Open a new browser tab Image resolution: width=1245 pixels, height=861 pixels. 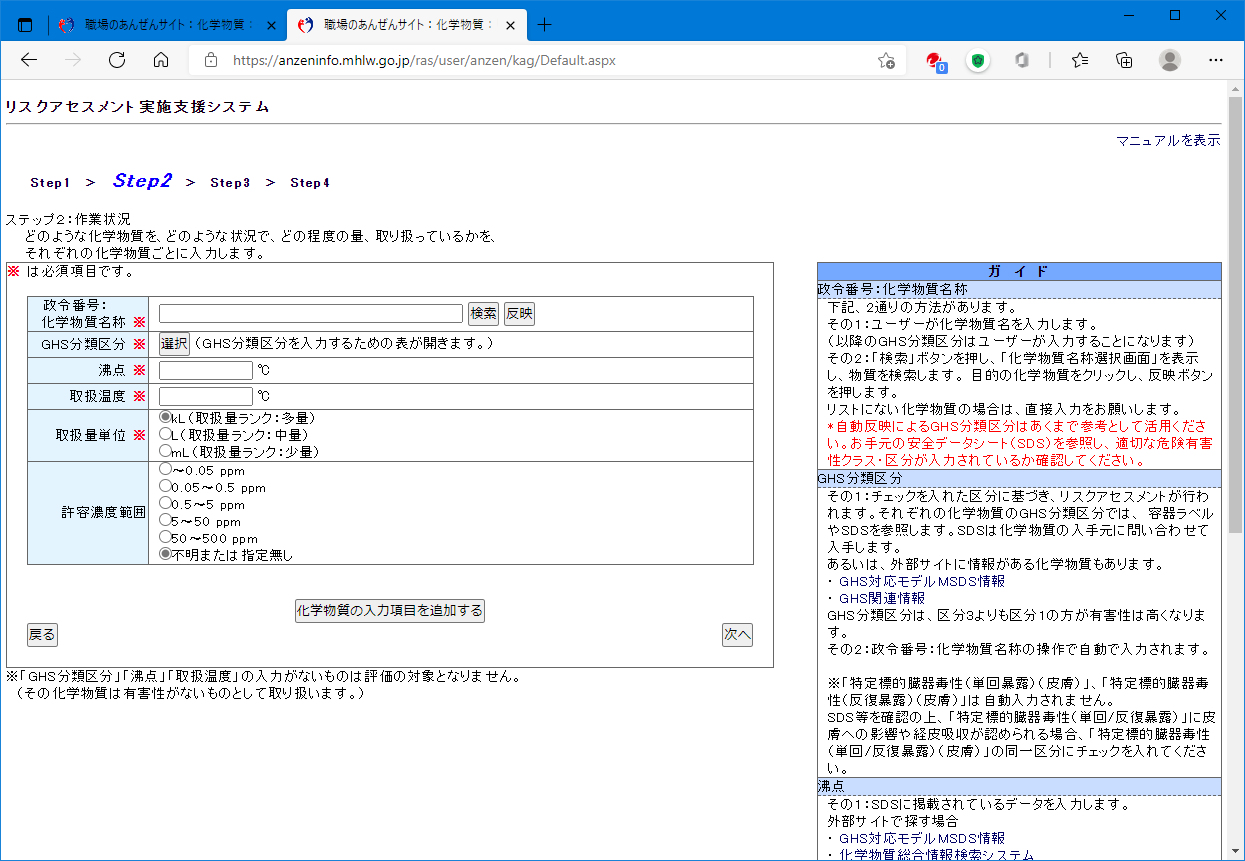[x=544, y=24]
